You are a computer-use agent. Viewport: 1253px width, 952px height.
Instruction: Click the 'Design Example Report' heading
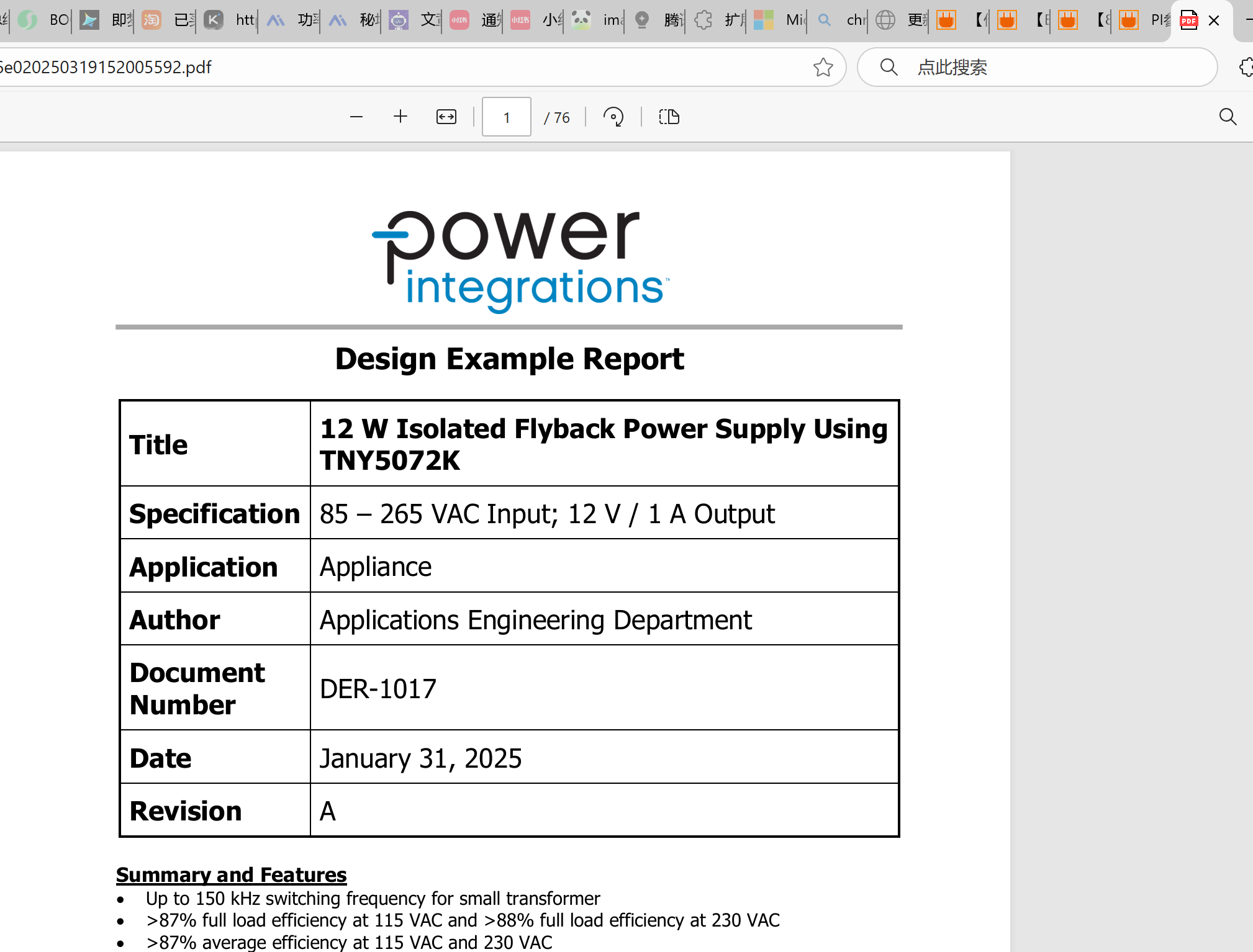click(x=509, y=359)
